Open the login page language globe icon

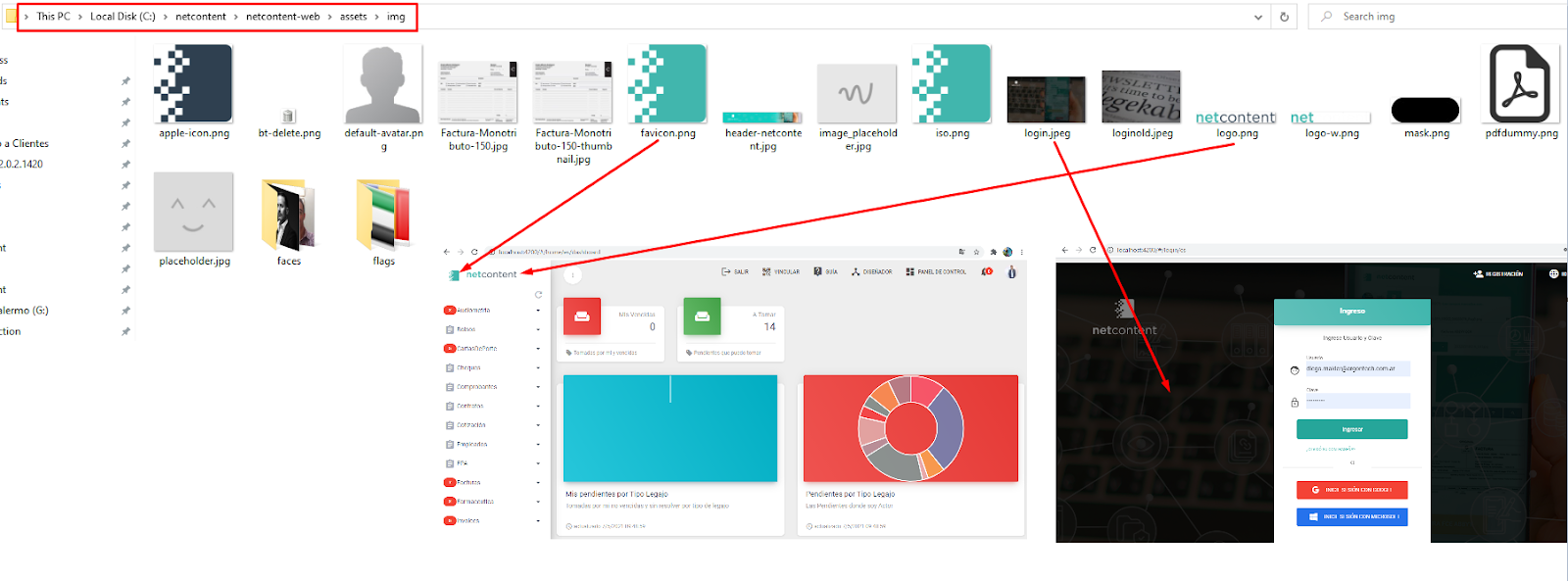1553,273
